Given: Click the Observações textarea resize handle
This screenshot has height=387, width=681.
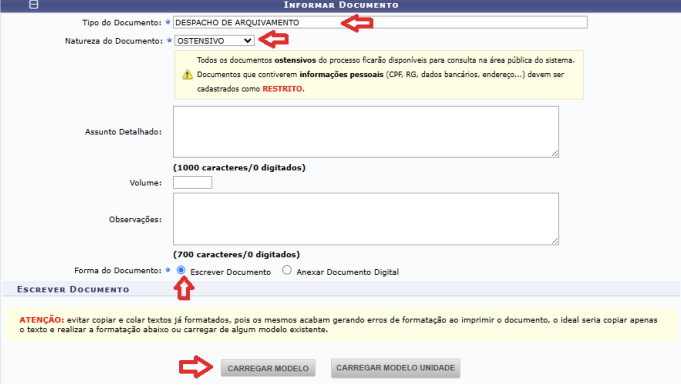Looking at the screenshot, I should [x=555, y=241].
